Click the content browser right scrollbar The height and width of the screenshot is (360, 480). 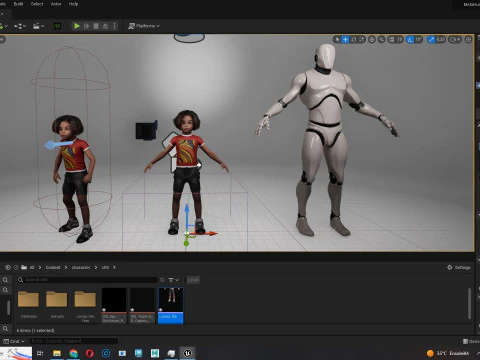pyautogui.click(x=469, y=303)
